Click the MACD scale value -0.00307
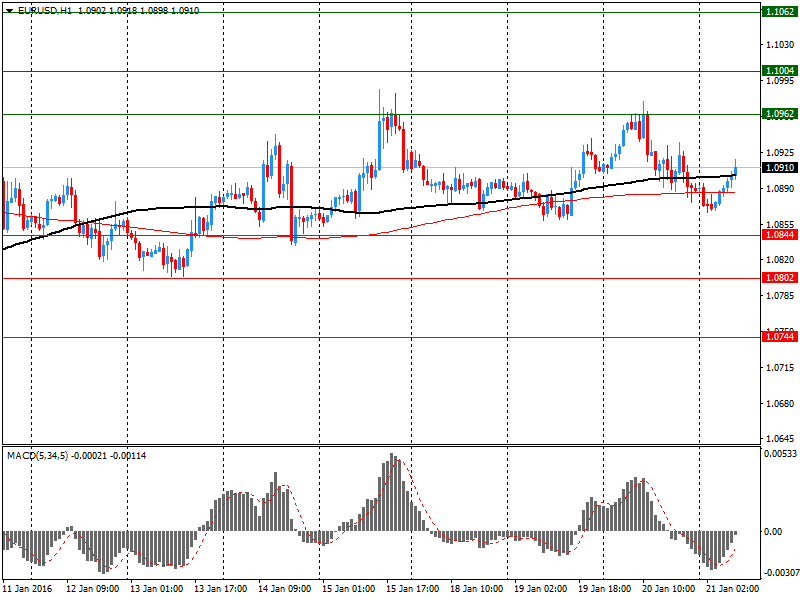Screen dimensions: 800x600 click(780, 573)
